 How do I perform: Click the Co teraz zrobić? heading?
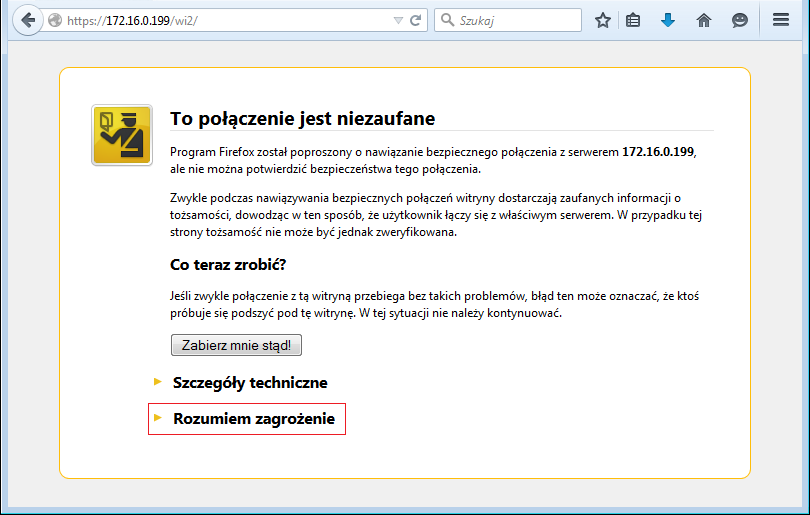click(228, 264)
